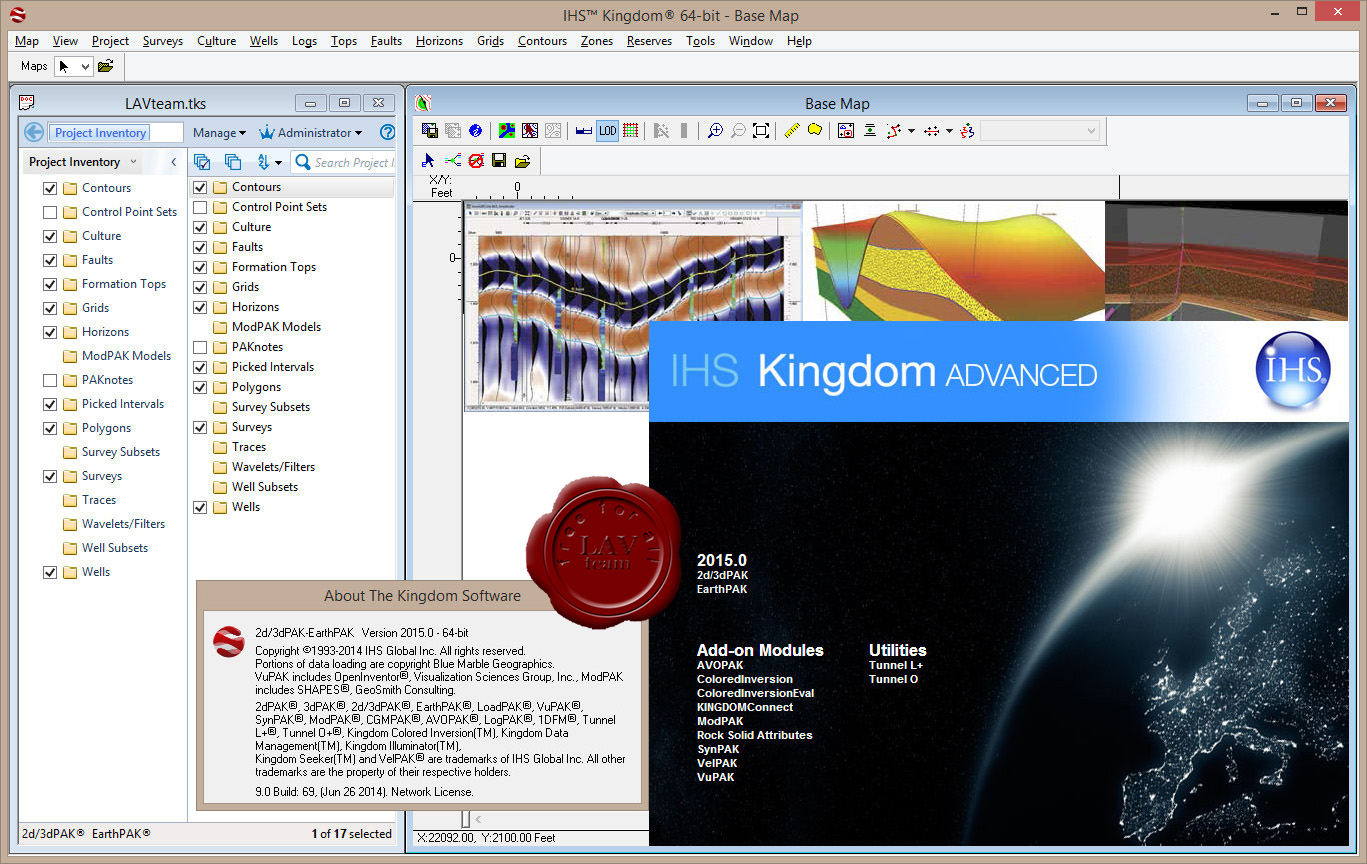Select the blue arrow pointer tool
The height and width of the screenshot is (864, 1367).
coord(428,160)
